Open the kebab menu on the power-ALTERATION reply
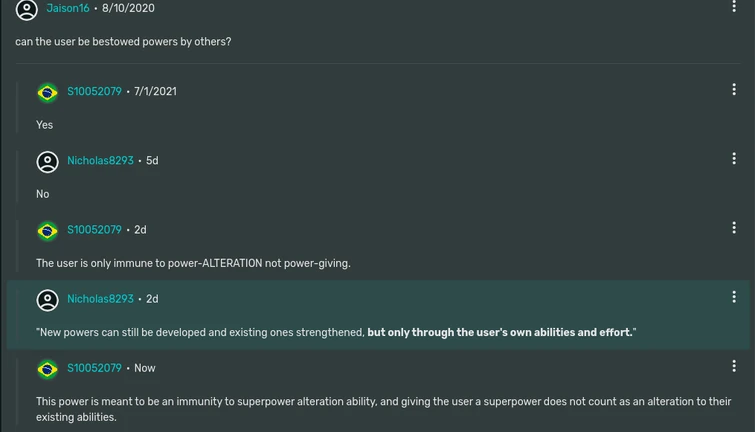 pyautogui.click(x=734, y=228)
